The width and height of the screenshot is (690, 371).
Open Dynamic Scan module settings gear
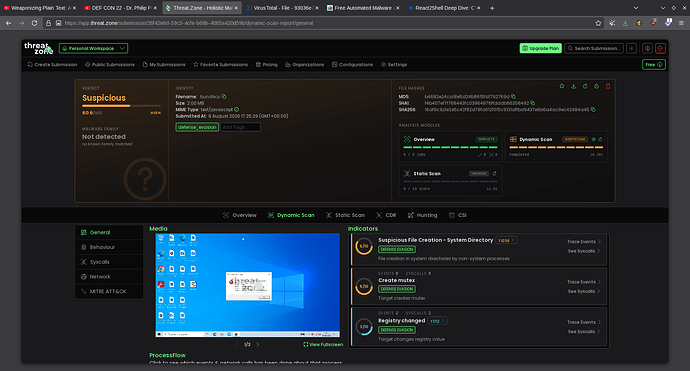coord(593,139)
